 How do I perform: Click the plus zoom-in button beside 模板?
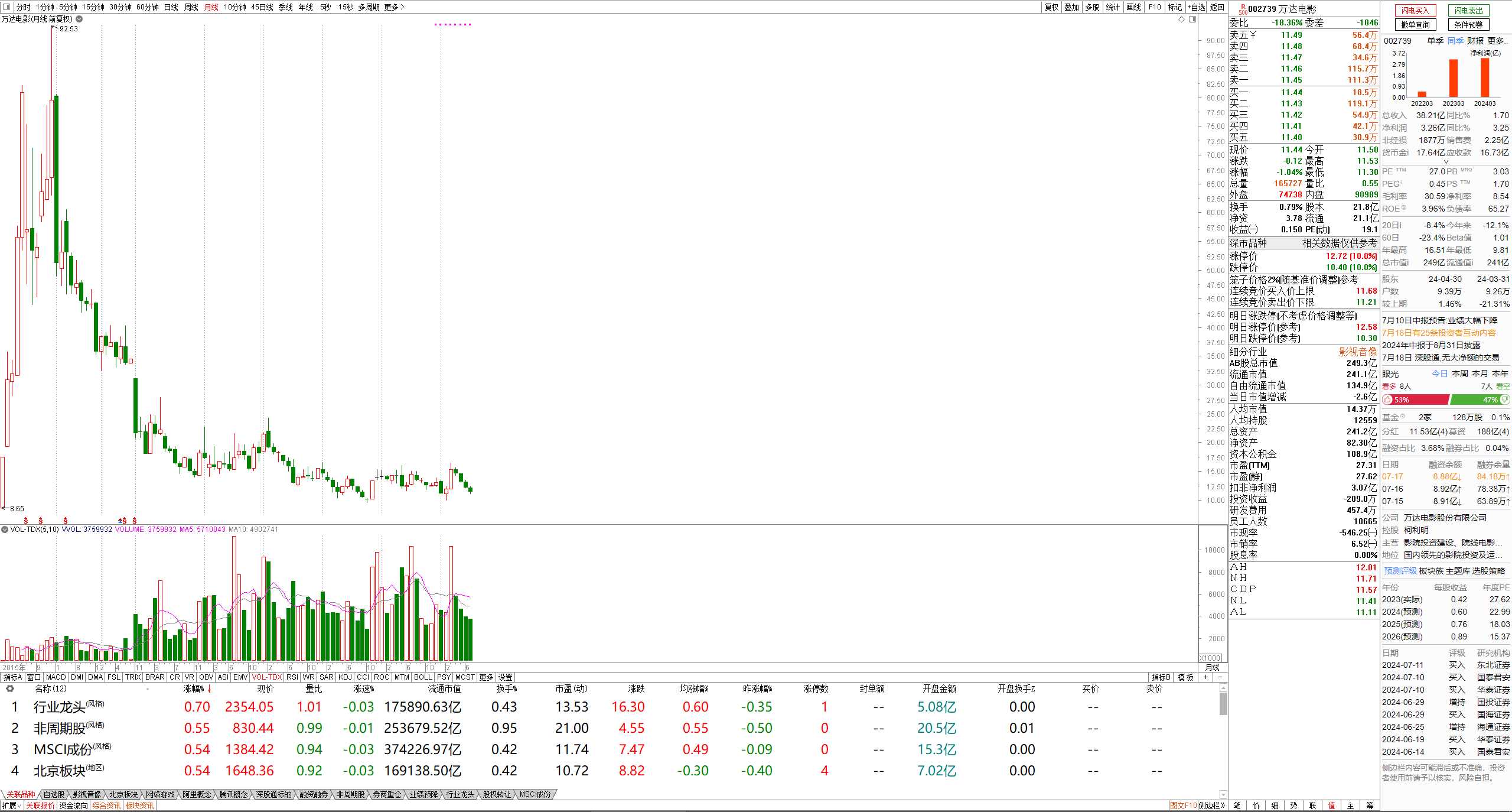[1206, 677]
